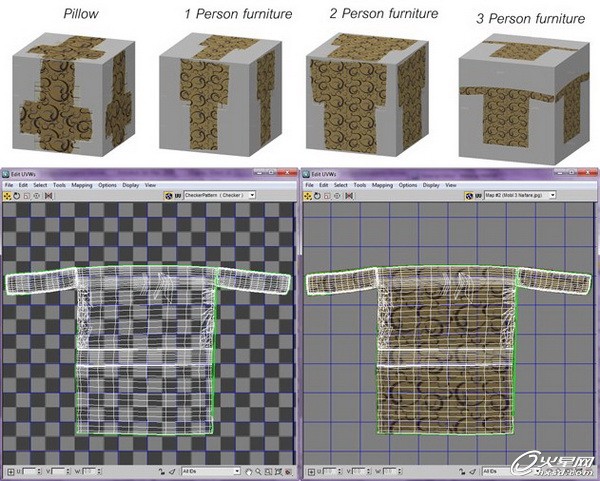Click the 2 Person furniture cube preview
Image resolution: width=600 pixels, height=481 pixels.
tap(367, 94)
